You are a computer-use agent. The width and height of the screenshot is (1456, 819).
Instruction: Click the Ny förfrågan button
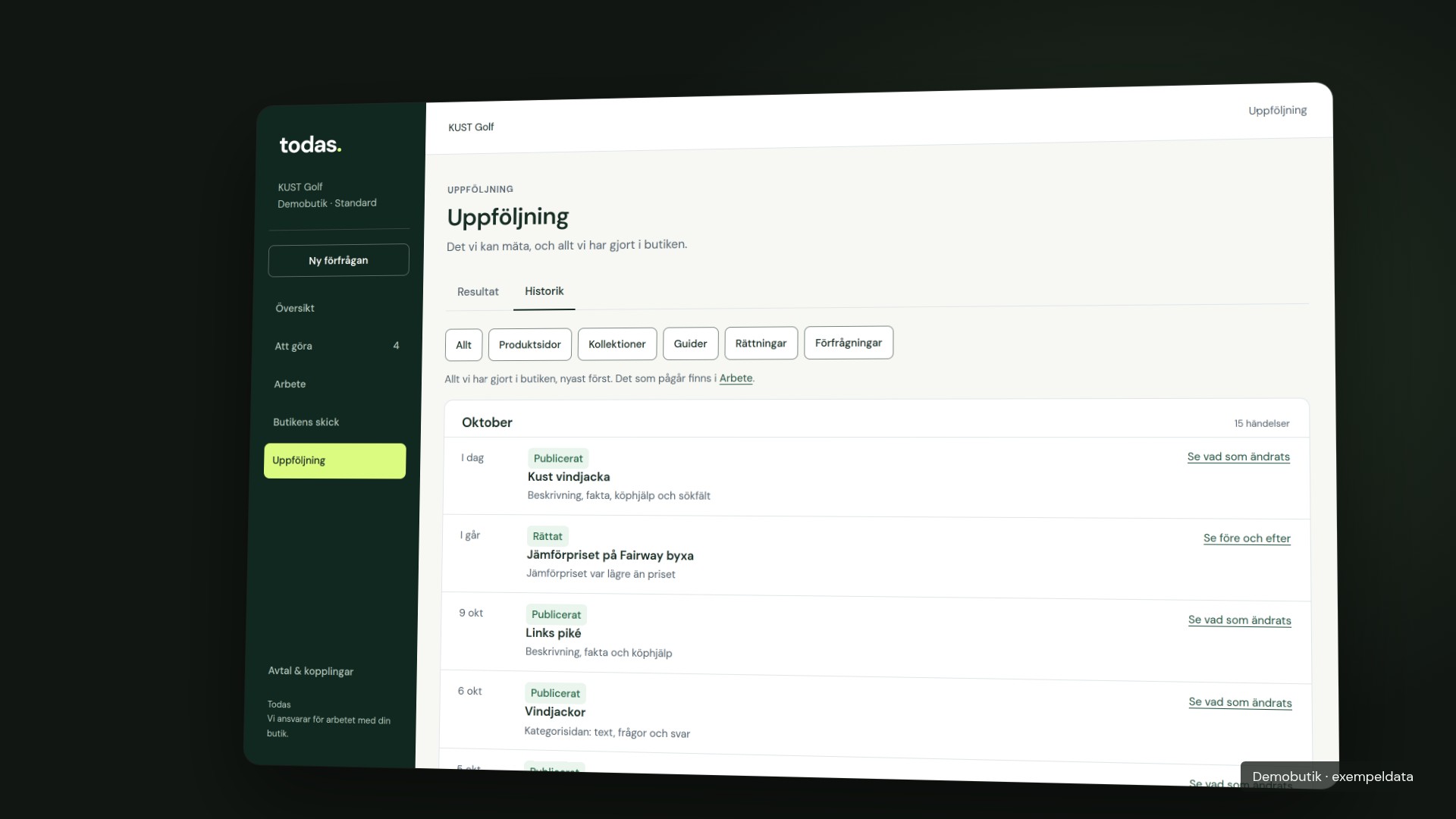coord(338,260)
